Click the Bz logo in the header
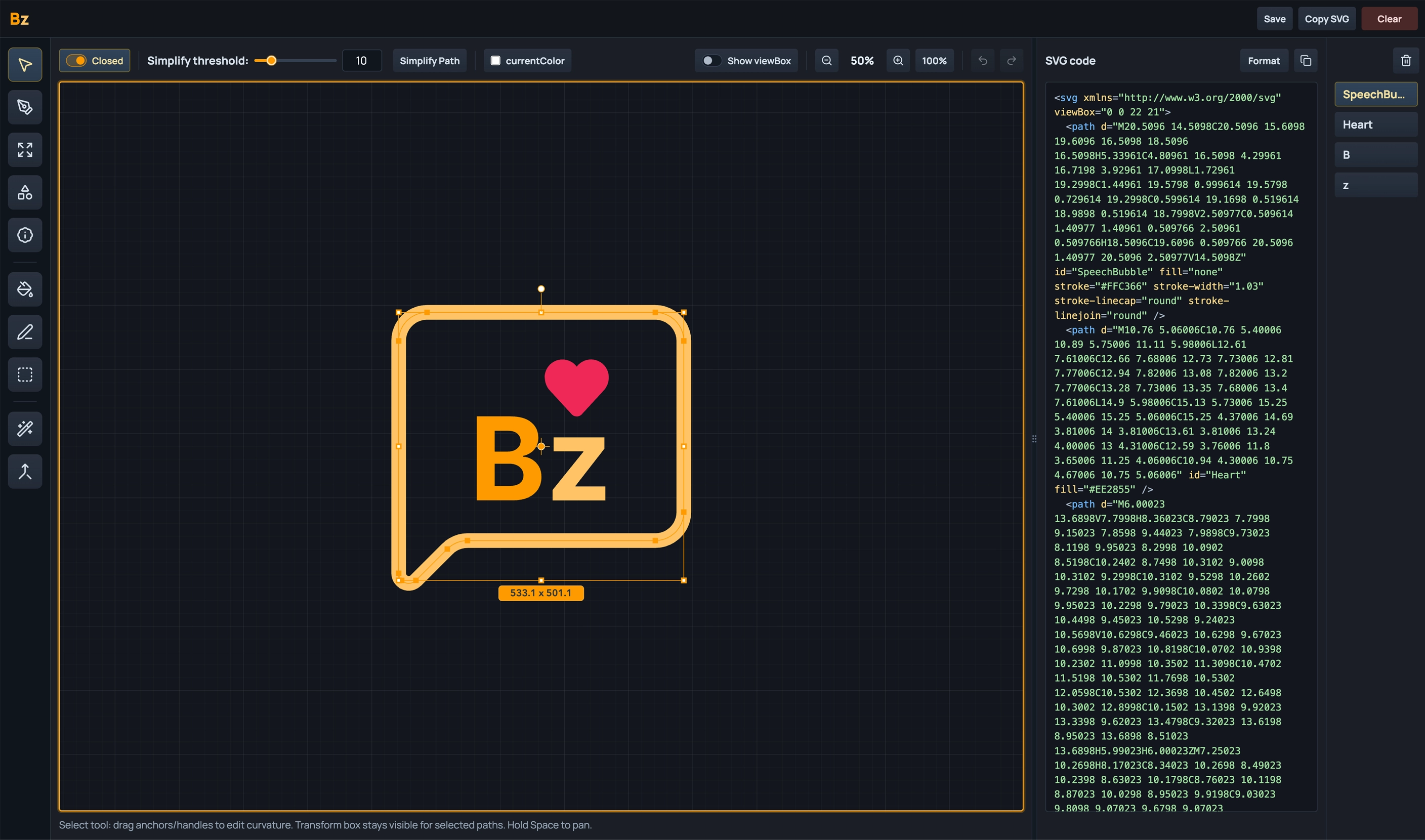Viewport: 1425px width, 840px height. pyautogui.click(x=19, y=19)
